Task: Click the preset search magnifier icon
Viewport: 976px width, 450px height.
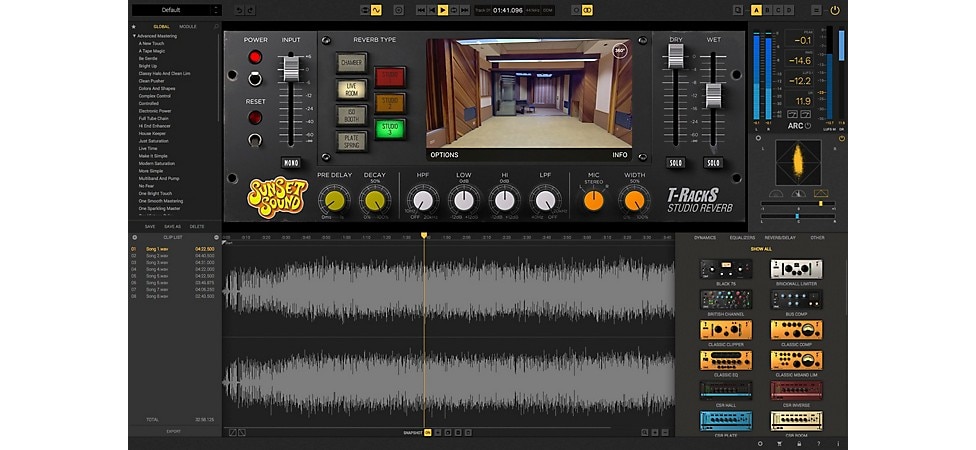Action: click(x=216, y=27)
